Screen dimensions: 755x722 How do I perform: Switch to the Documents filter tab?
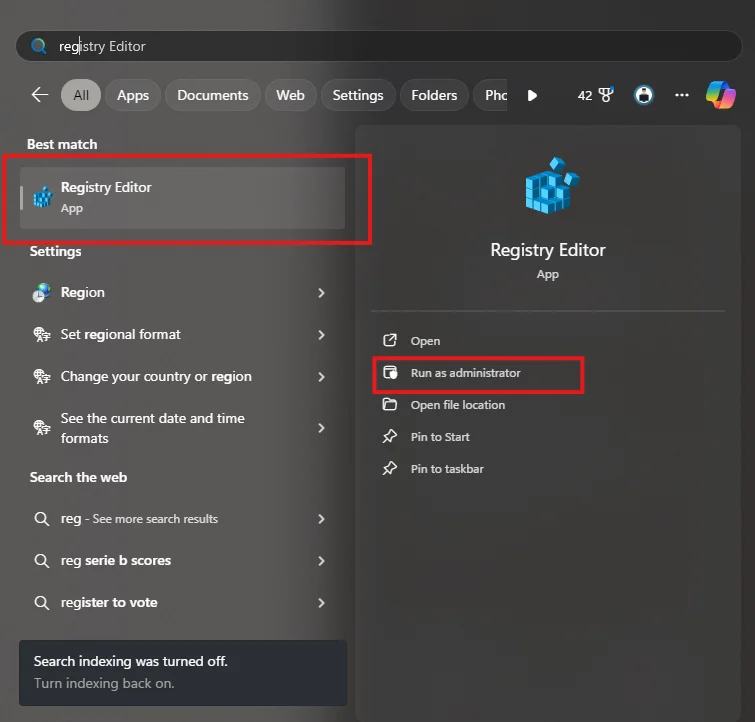coord(213,95)
